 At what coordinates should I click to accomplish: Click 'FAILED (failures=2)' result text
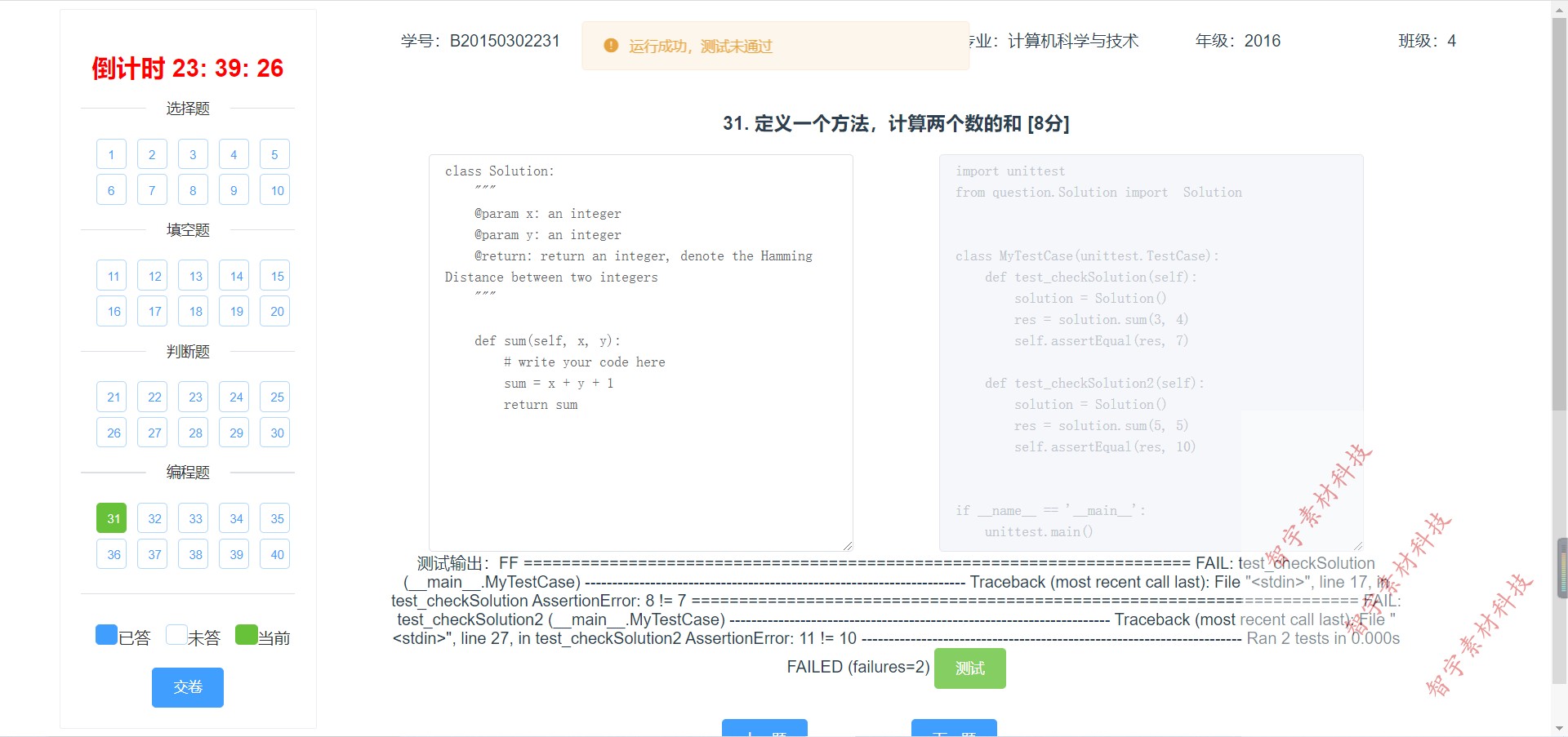pos(858,667)
